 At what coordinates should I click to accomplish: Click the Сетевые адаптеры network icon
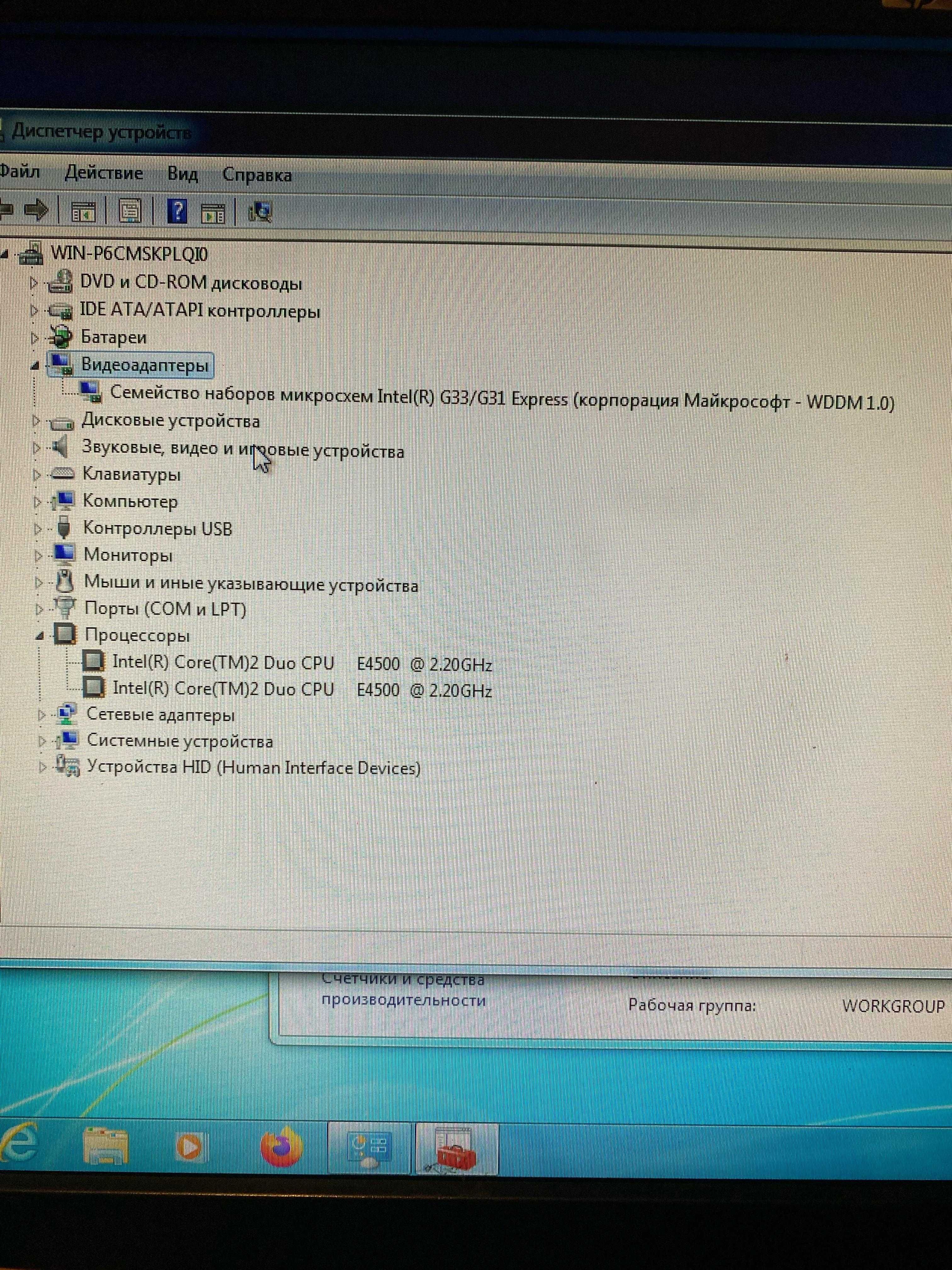66,714
